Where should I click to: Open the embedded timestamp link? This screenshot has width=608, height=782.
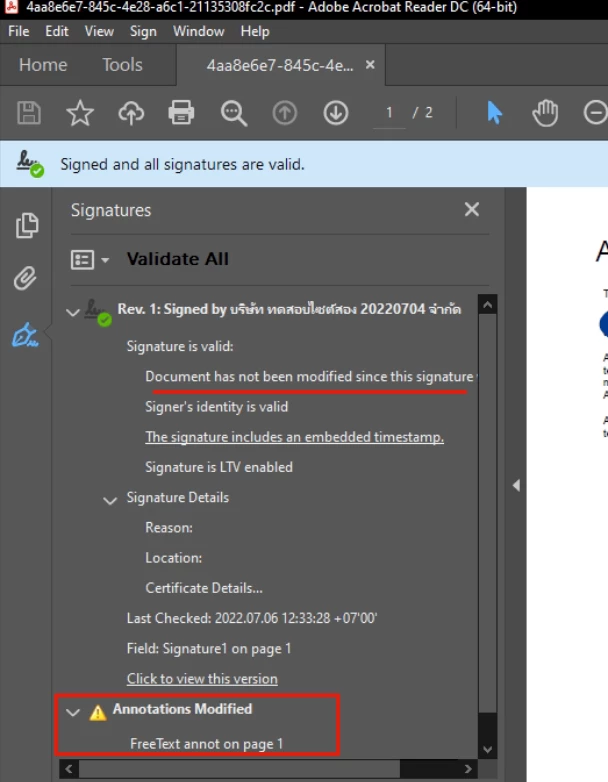tap(294, 437)
